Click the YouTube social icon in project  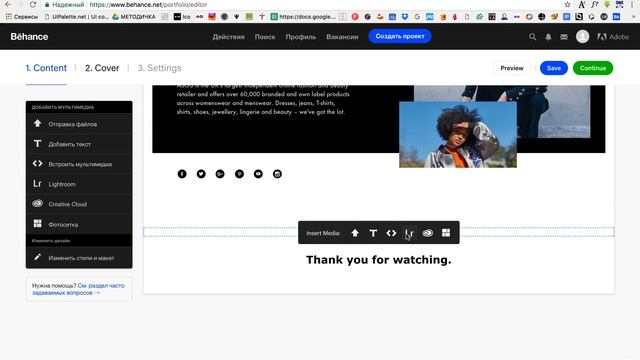point(258,174)
